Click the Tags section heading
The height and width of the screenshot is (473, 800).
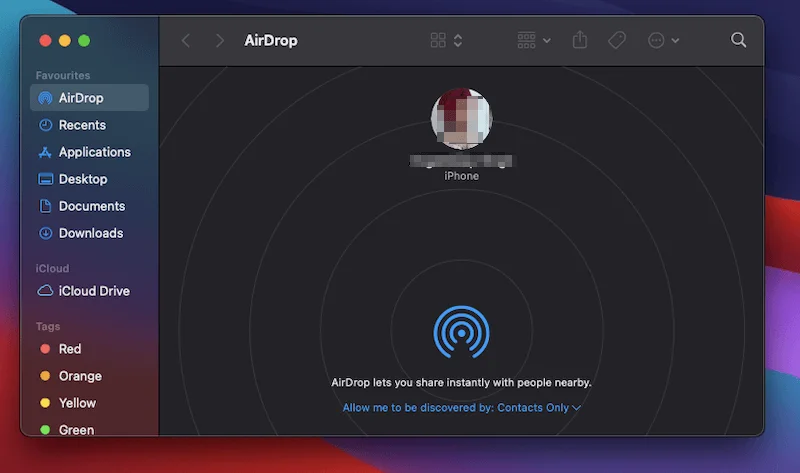click(48, 327)
